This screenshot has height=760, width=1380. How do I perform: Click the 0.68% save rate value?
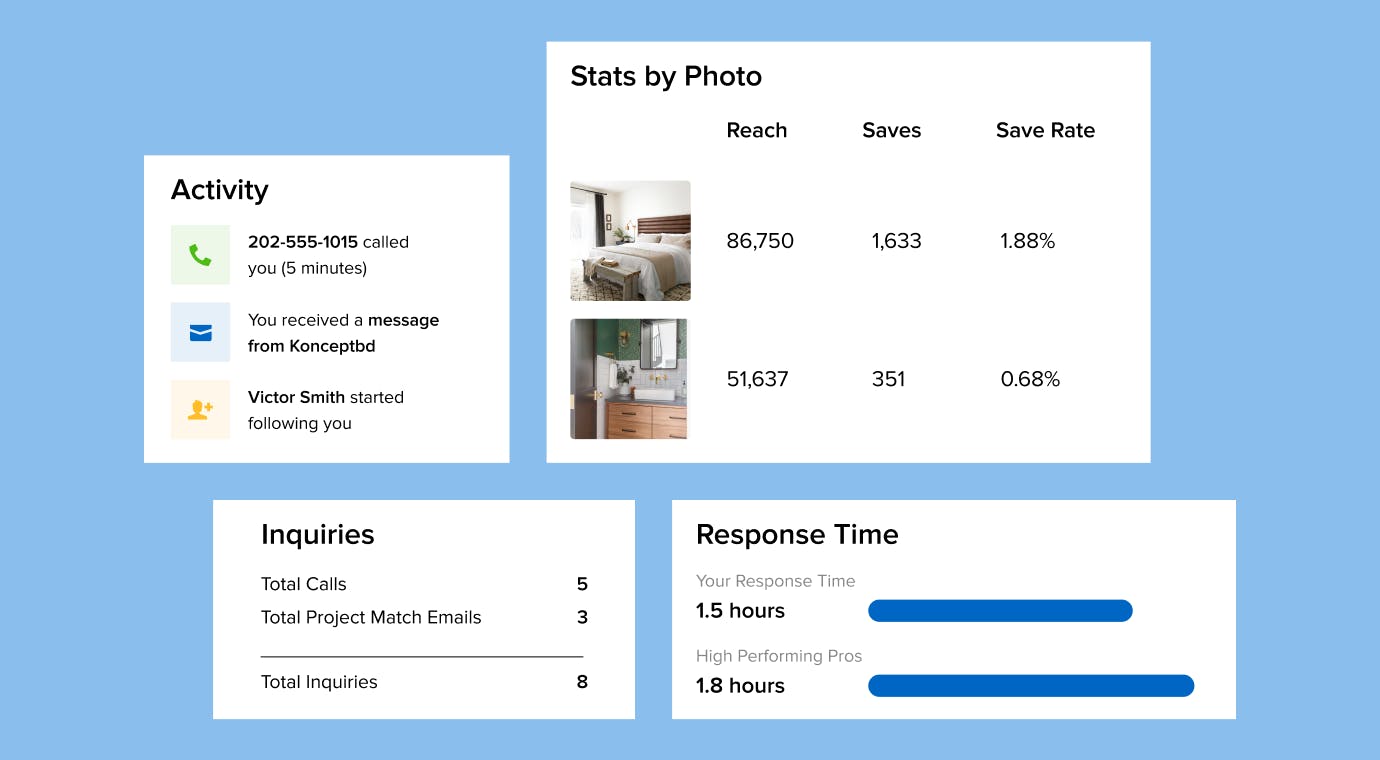(x=1030, y=379)
